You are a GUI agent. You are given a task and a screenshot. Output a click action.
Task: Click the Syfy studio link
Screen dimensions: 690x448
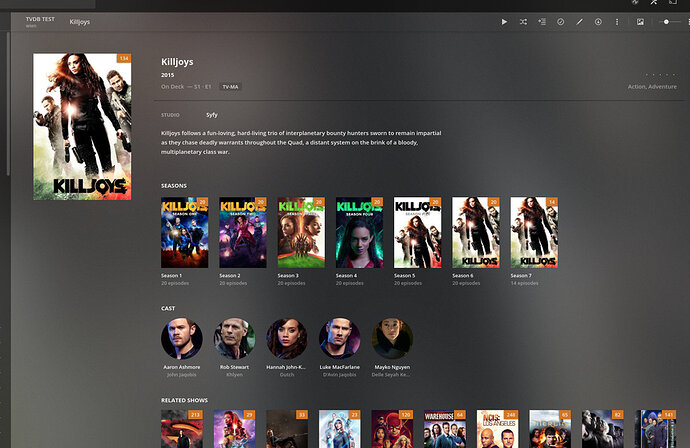click(x=212, y=115)
